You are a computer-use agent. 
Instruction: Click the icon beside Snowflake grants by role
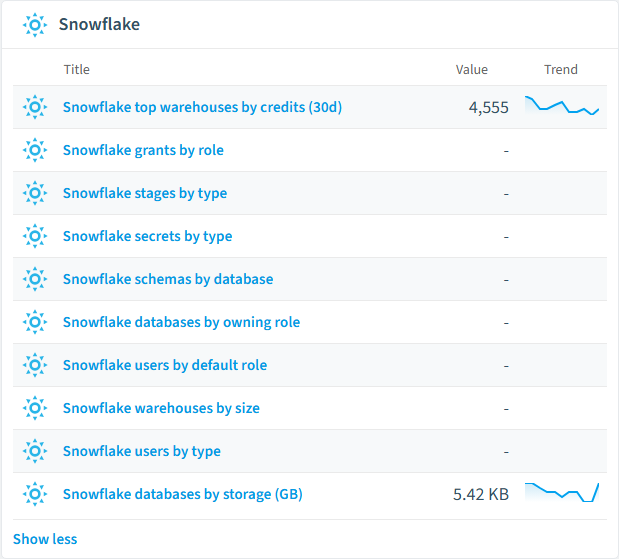click(35, 150)
